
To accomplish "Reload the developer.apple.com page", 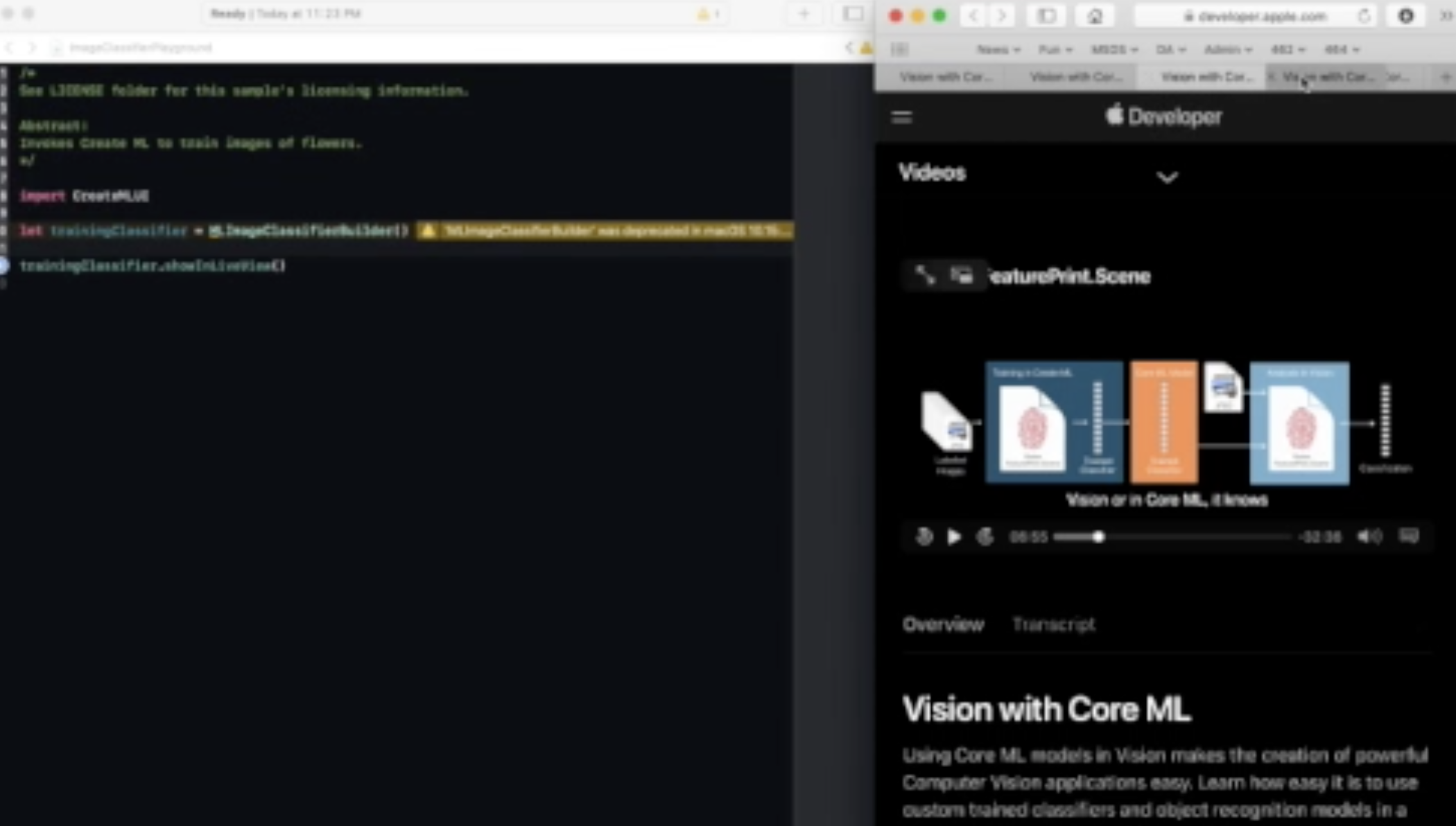I will pyautogui.click(x=1364, y=16).
